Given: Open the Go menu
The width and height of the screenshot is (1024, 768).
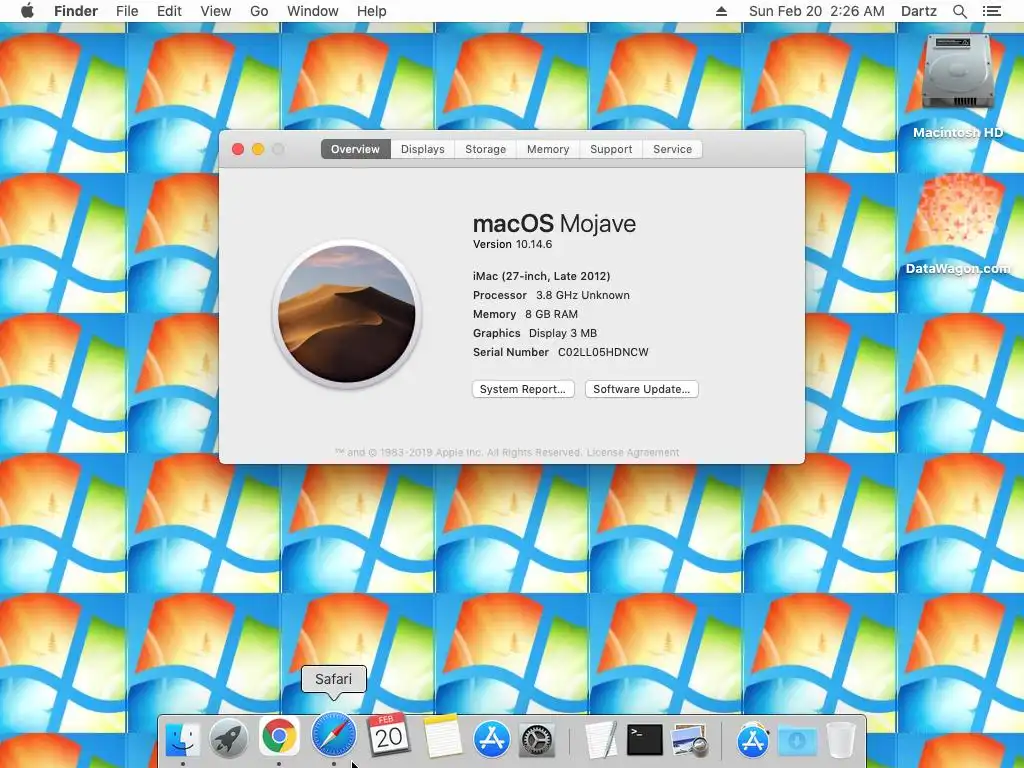Looking at the screenshot, I should click(259, 11).
